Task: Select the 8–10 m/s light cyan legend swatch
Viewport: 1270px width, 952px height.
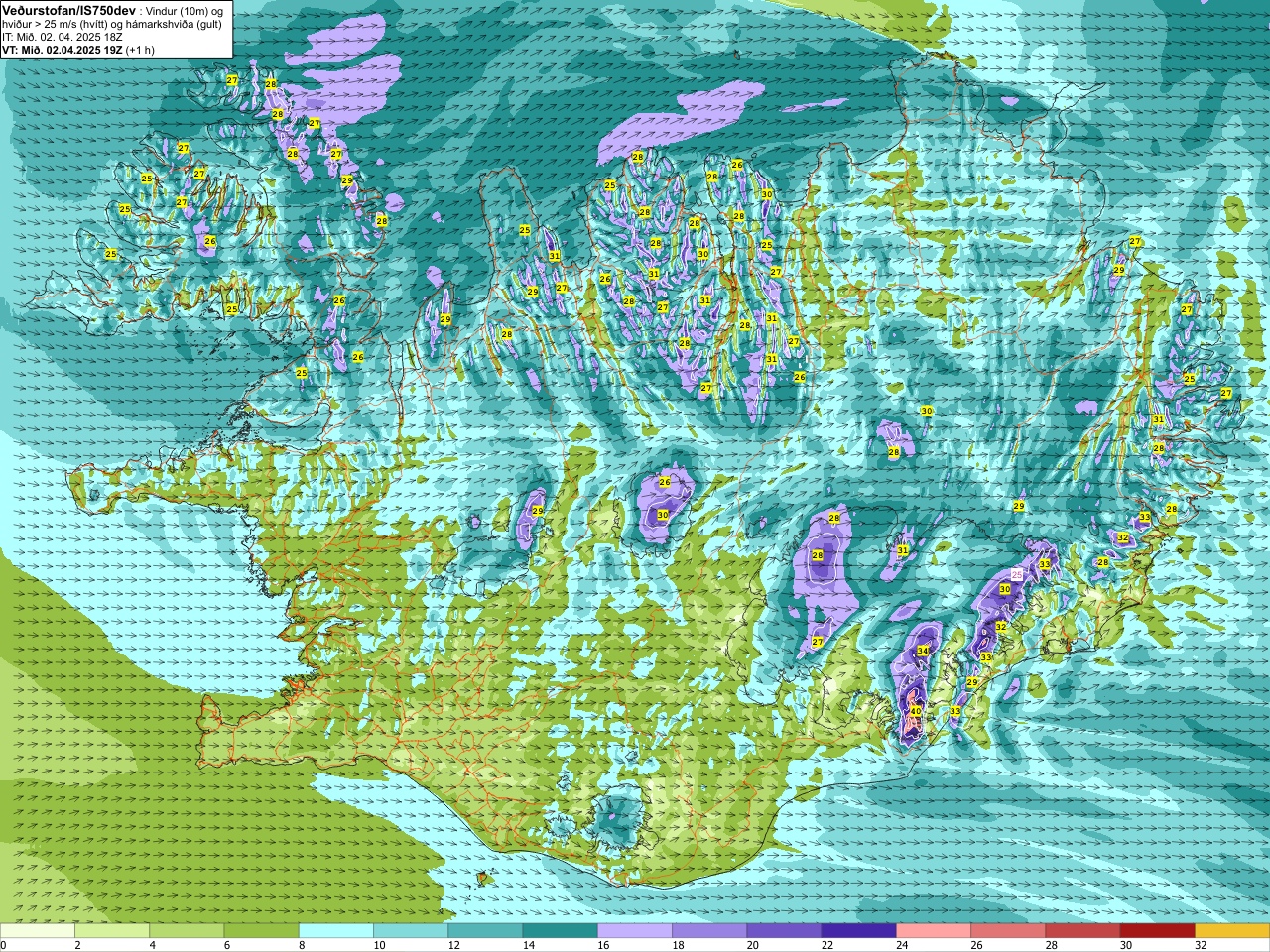Action: tap(336, 931)
